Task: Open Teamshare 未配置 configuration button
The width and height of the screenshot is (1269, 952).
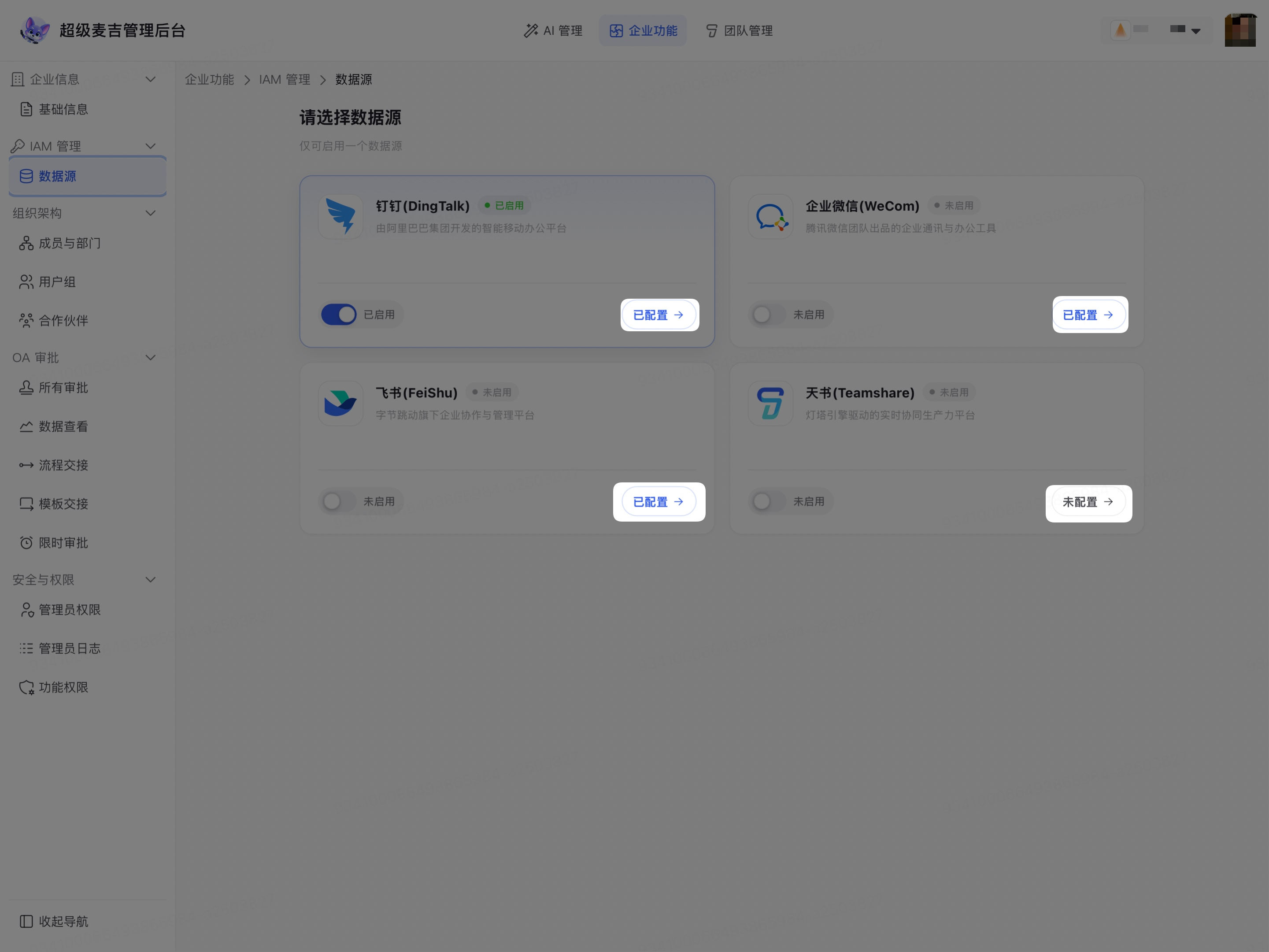Action: tap(1088, 502)
